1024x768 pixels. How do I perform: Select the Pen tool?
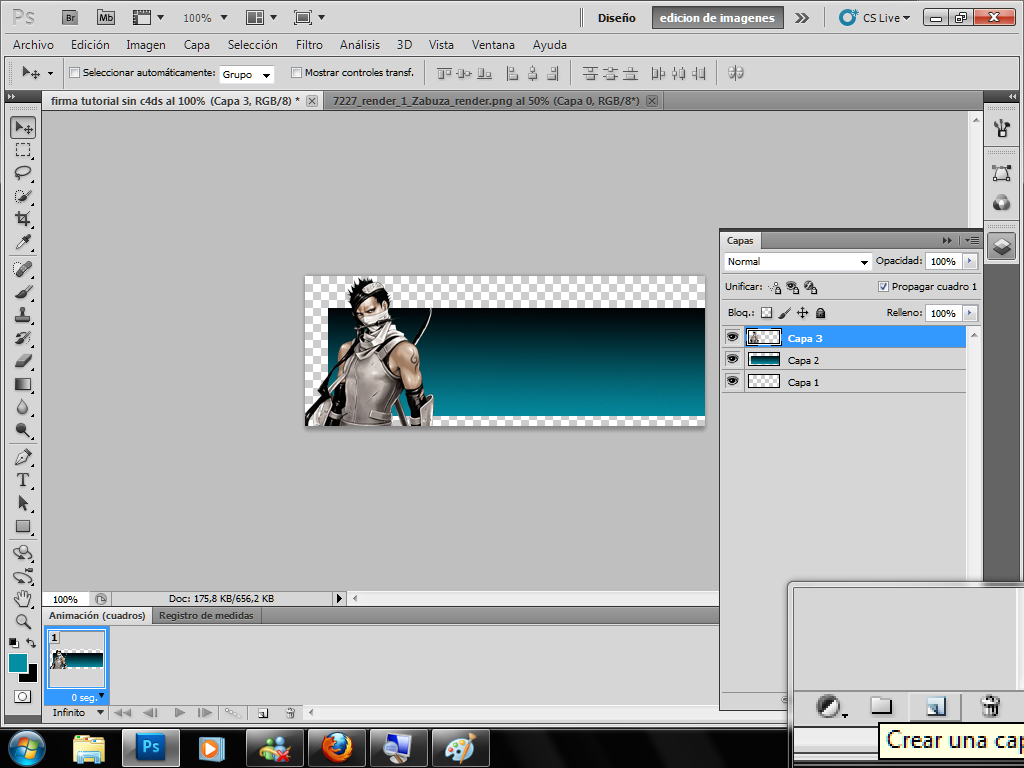(x=23, y=457)
